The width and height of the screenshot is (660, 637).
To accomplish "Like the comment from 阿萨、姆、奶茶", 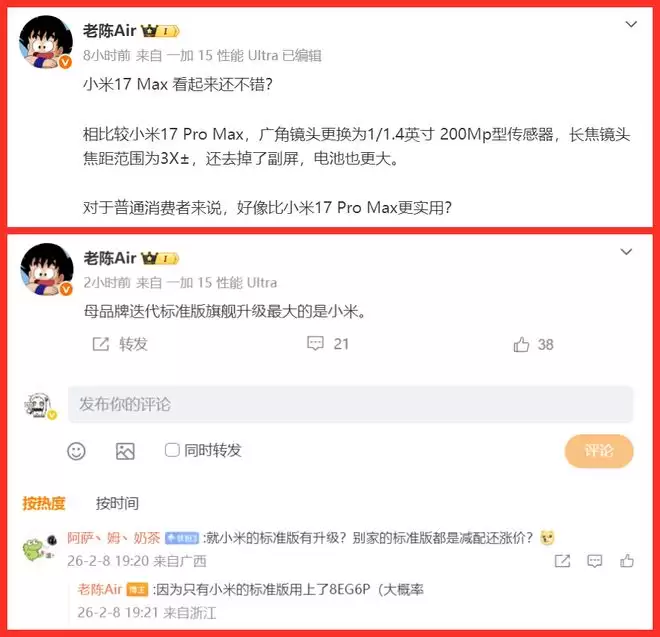I will pyautogui.click(x=627, y=561).
